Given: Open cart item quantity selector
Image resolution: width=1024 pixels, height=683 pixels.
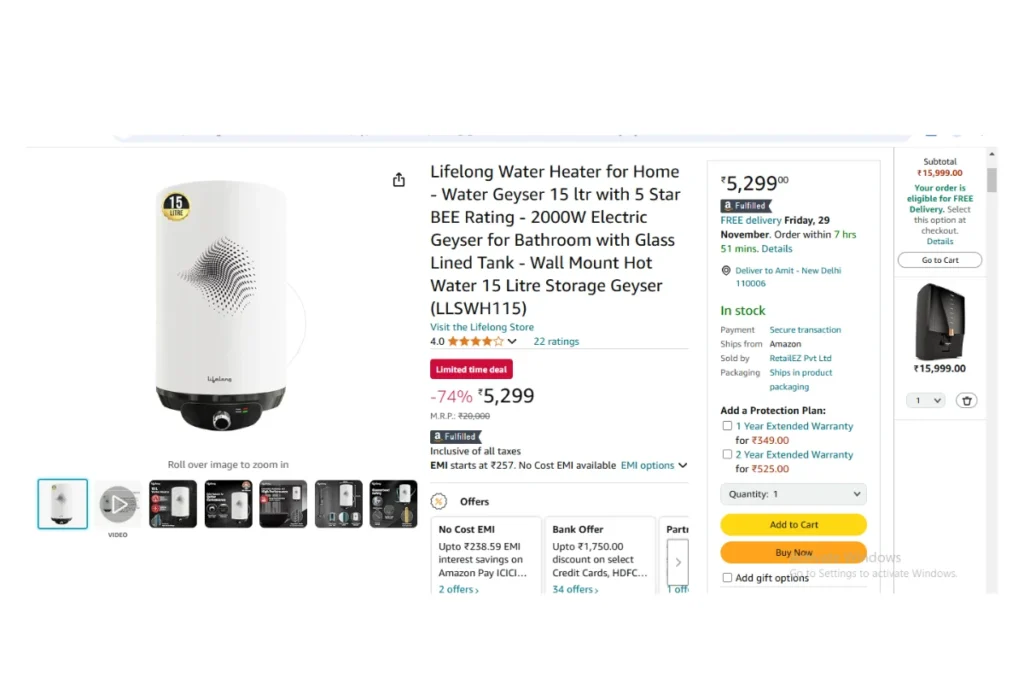Looking at the screenshot, I should tap(925, 400).
